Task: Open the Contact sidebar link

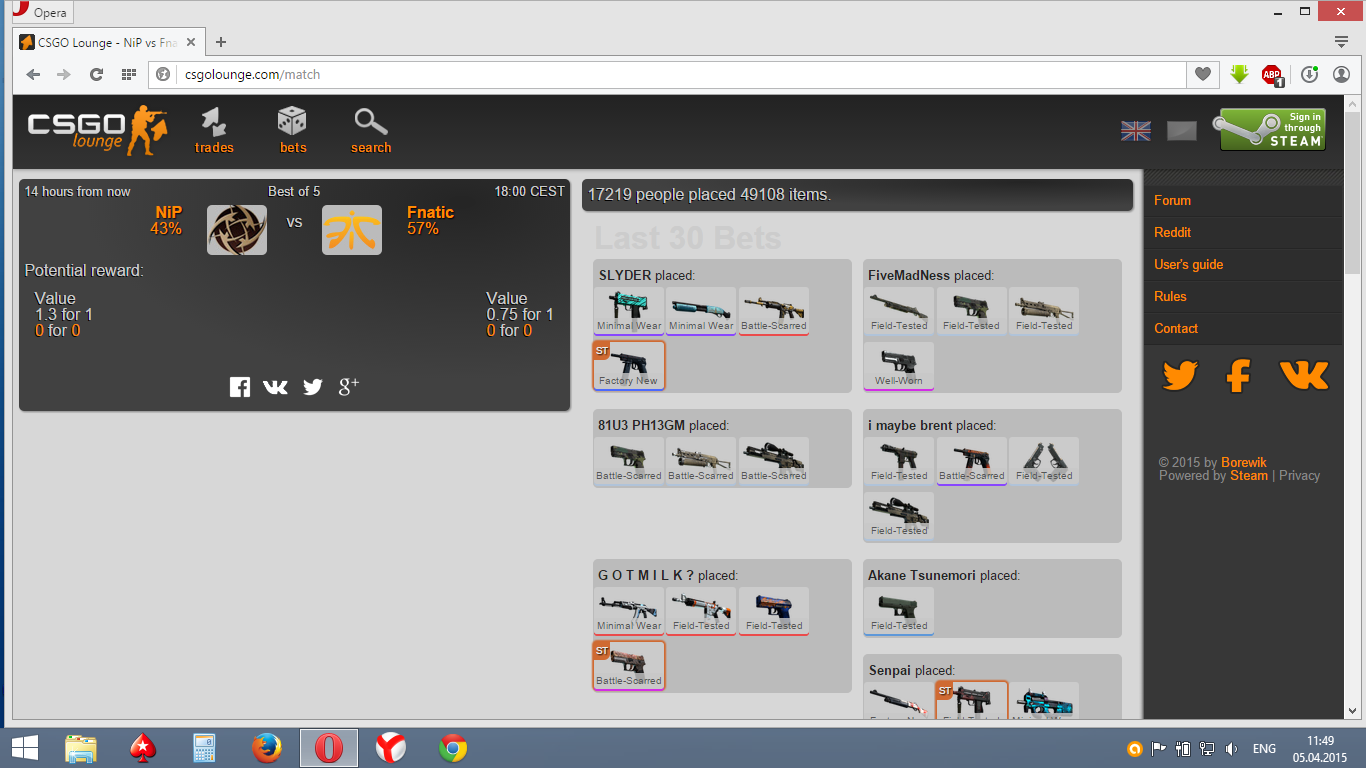Action: [1176, 328]
